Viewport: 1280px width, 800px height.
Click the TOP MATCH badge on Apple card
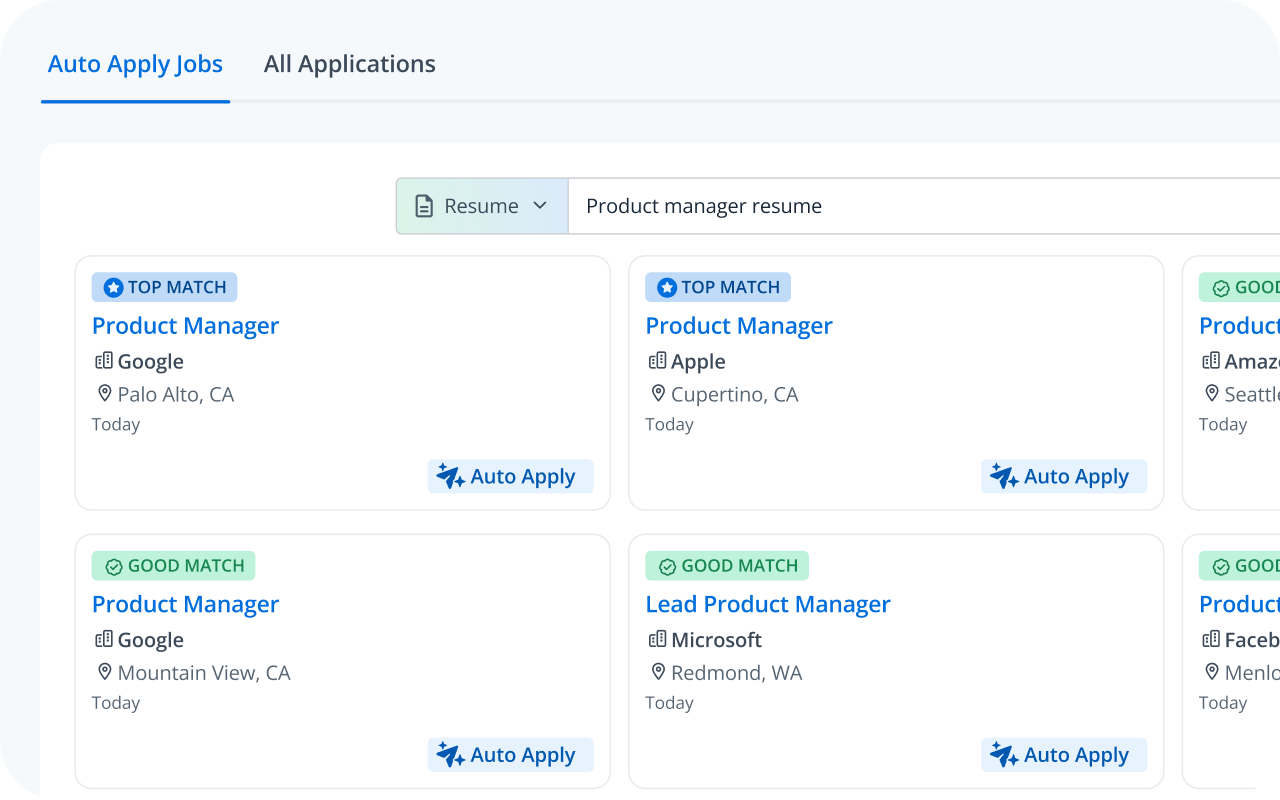[x=718, y=287]
